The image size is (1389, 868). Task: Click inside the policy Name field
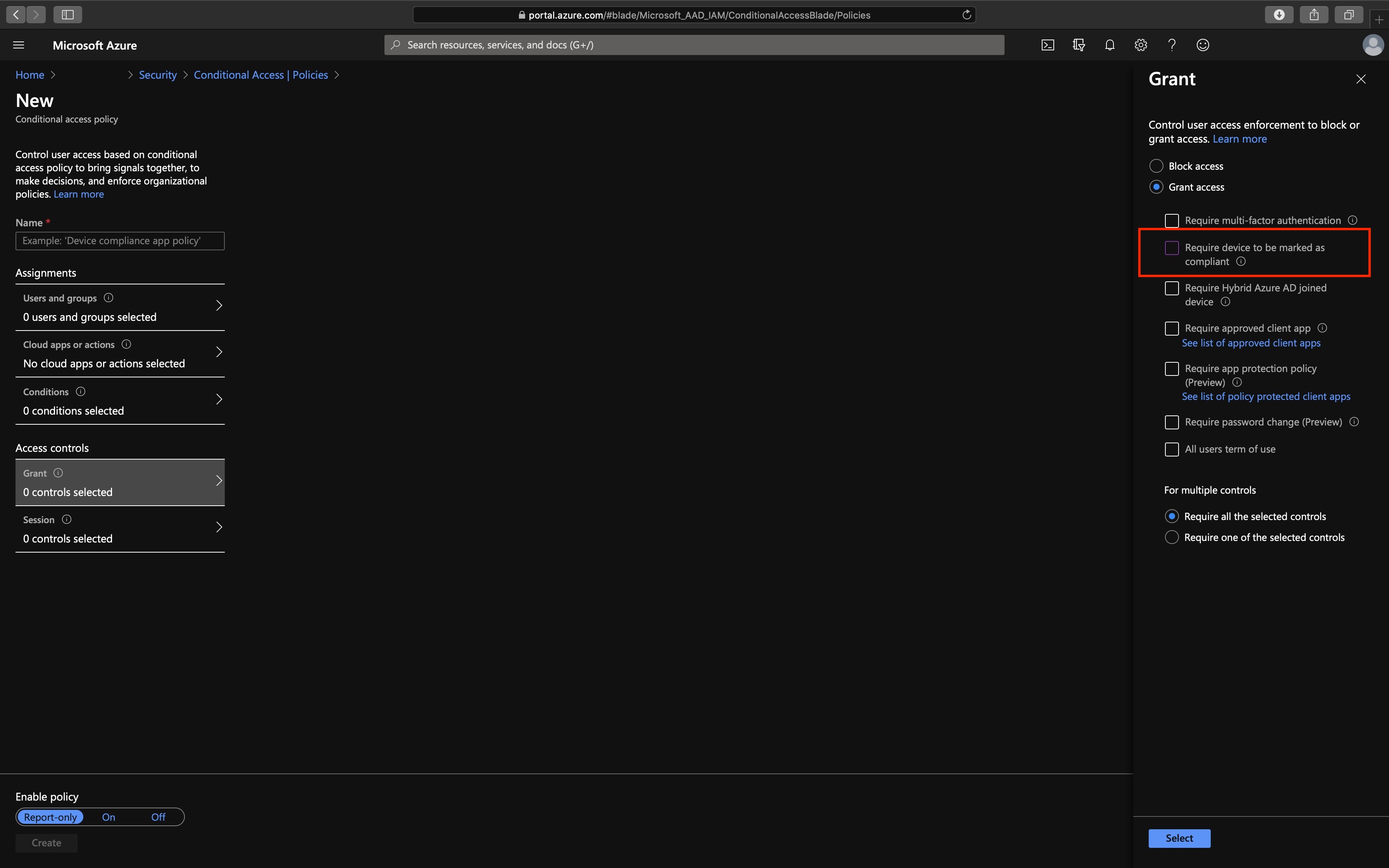tap(119, 241)
